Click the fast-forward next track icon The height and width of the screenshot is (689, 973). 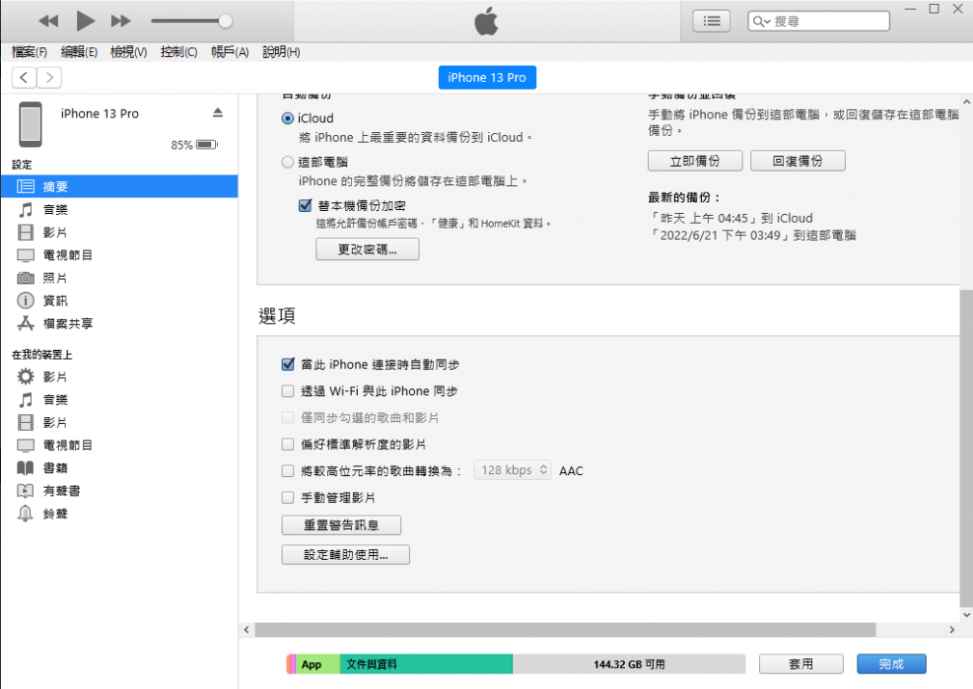[x=120, y=21]
